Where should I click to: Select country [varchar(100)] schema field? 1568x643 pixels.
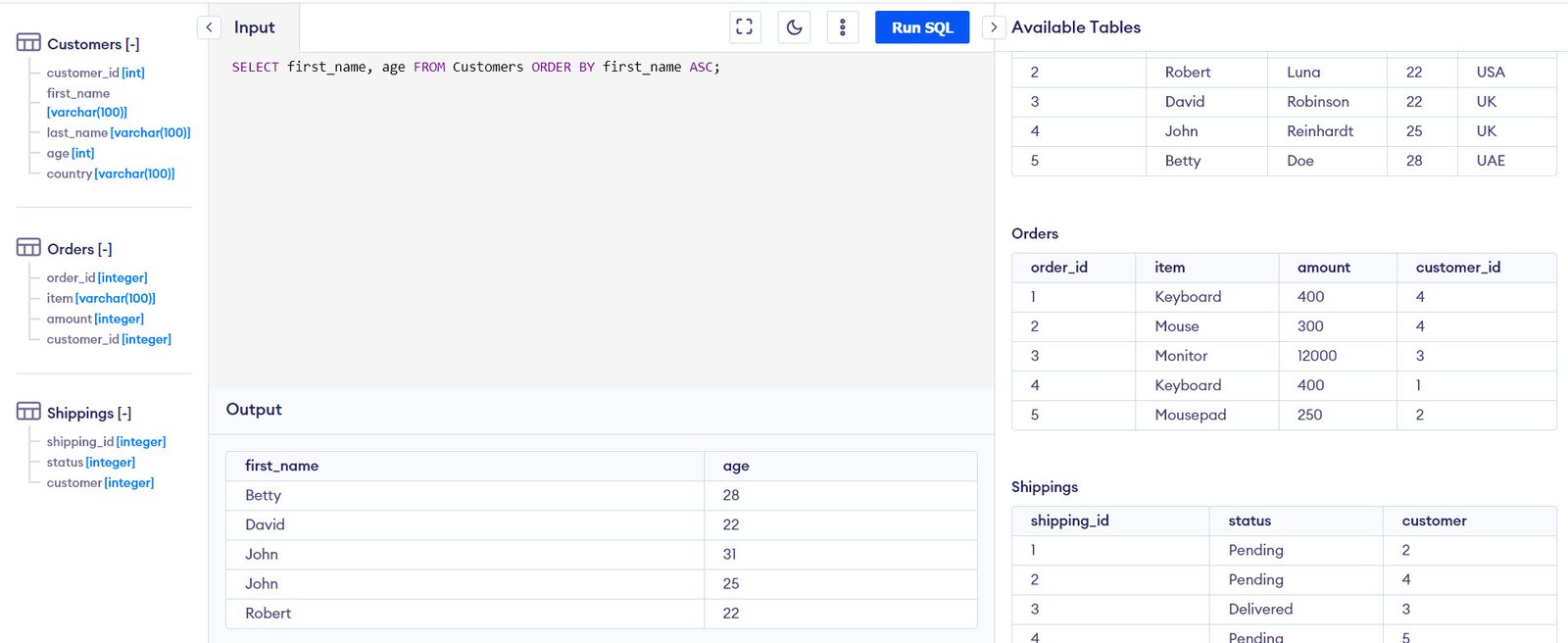(x=111, y=173)
